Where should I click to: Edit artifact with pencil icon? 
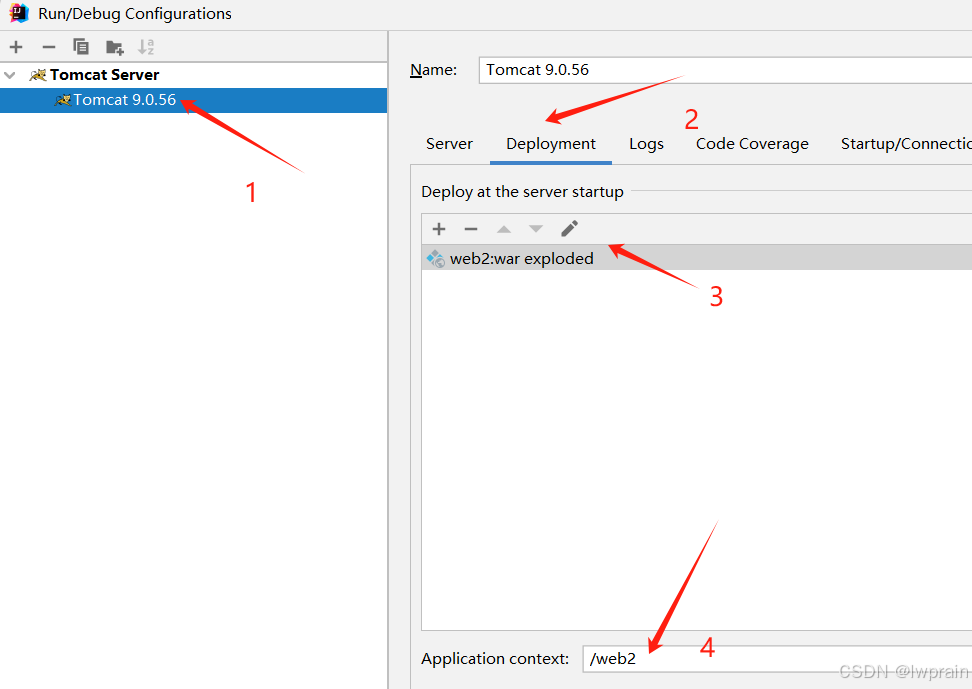569,229
